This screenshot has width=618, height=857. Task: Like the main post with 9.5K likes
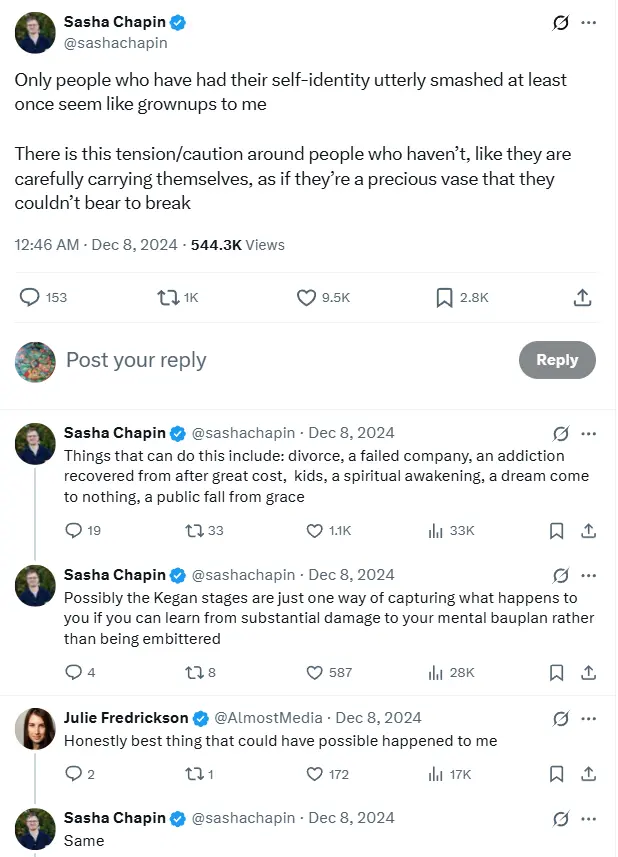(x=308, y=297)
